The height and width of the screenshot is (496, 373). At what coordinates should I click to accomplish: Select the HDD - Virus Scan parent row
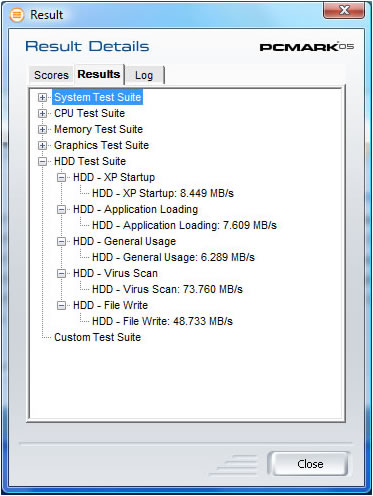pyautogui.click(x=115, y=273)
